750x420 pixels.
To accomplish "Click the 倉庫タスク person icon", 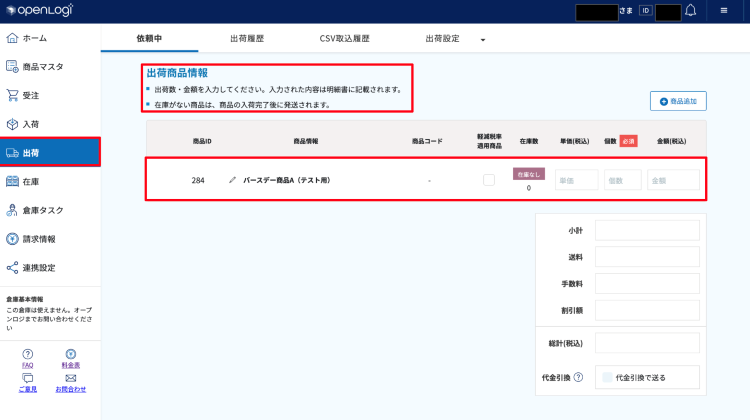I will [12, 210].
